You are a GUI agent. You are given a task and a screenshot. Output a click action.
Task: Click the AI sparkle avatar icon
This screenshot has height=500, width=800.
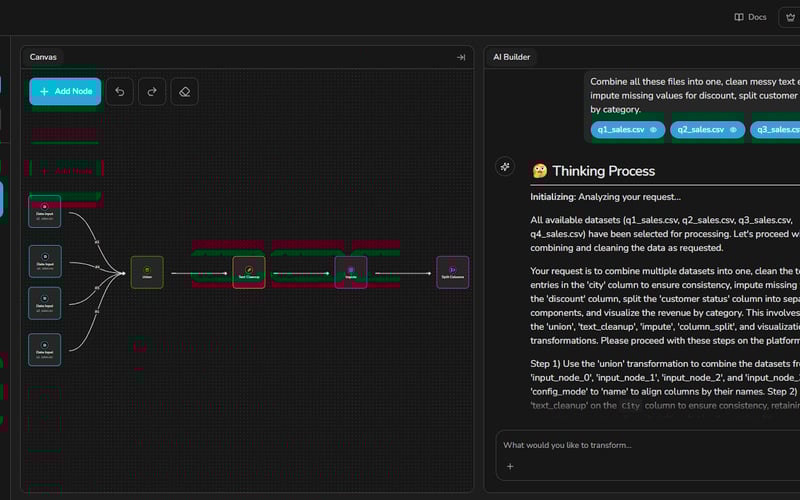click(x=505, y=167)
